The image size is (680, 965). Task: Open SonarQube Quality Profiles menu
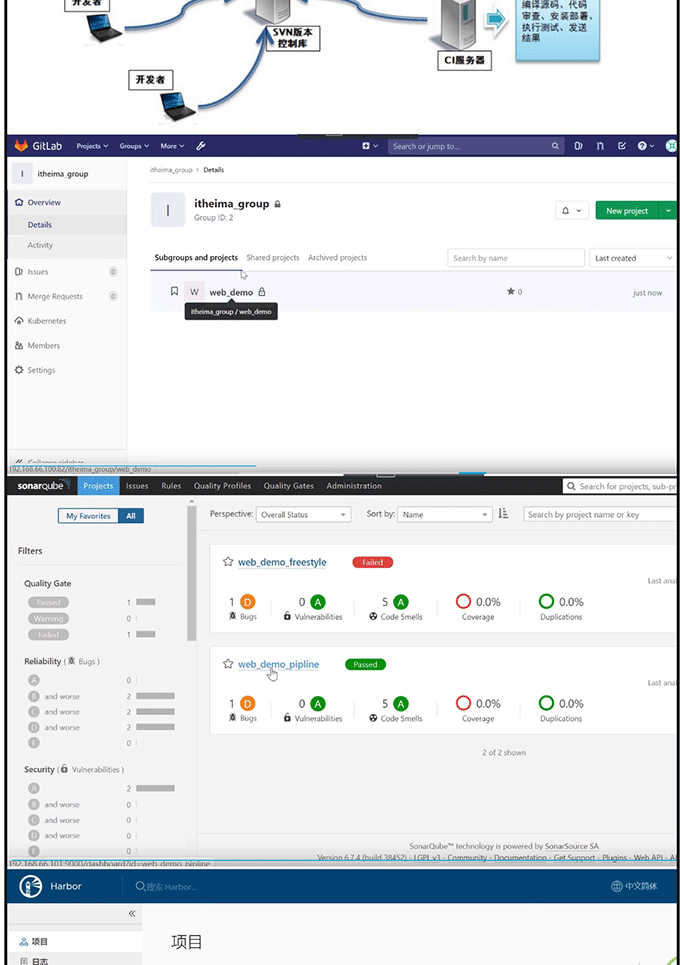click(x=222, y=486)
